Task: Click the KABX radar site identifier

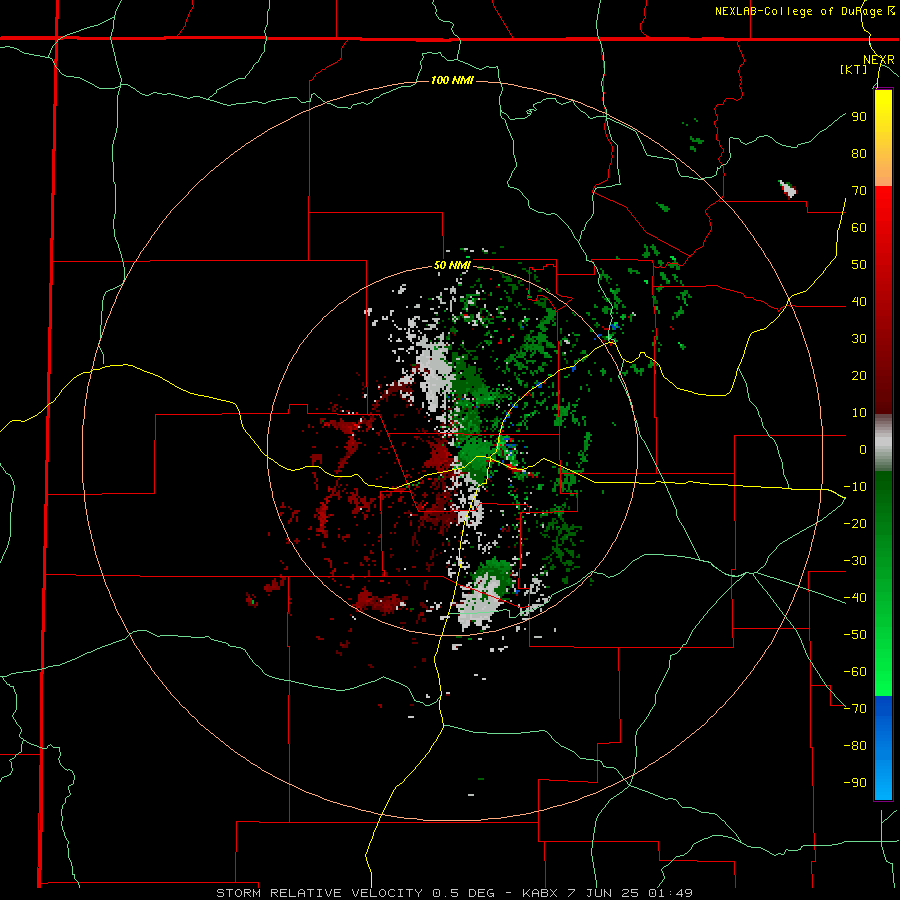Action: click(542, 893)
